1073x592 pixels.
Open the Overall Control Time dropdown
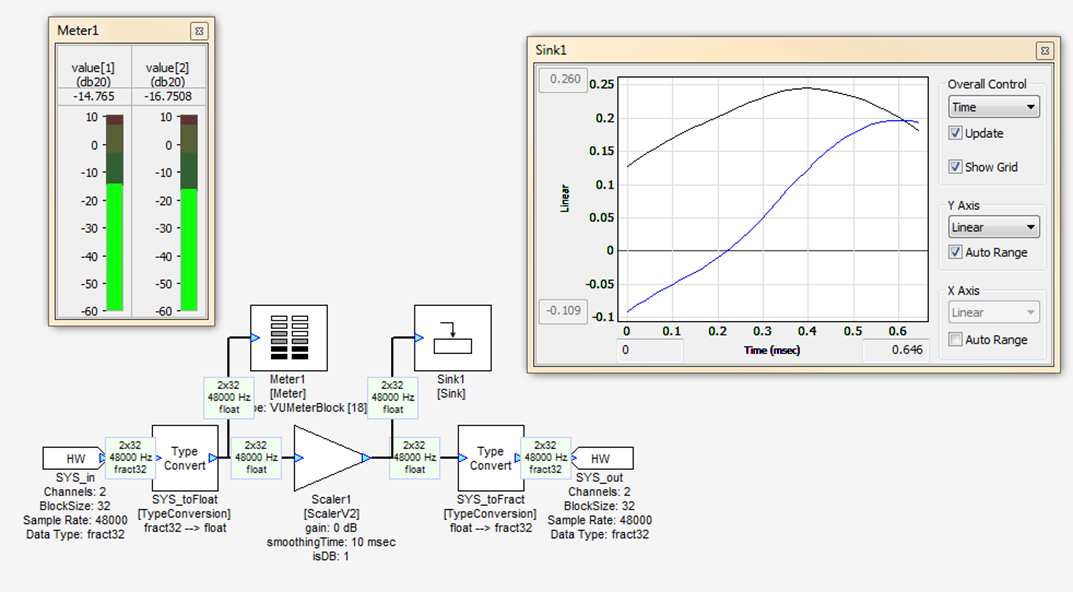click(x=993, y=106)
